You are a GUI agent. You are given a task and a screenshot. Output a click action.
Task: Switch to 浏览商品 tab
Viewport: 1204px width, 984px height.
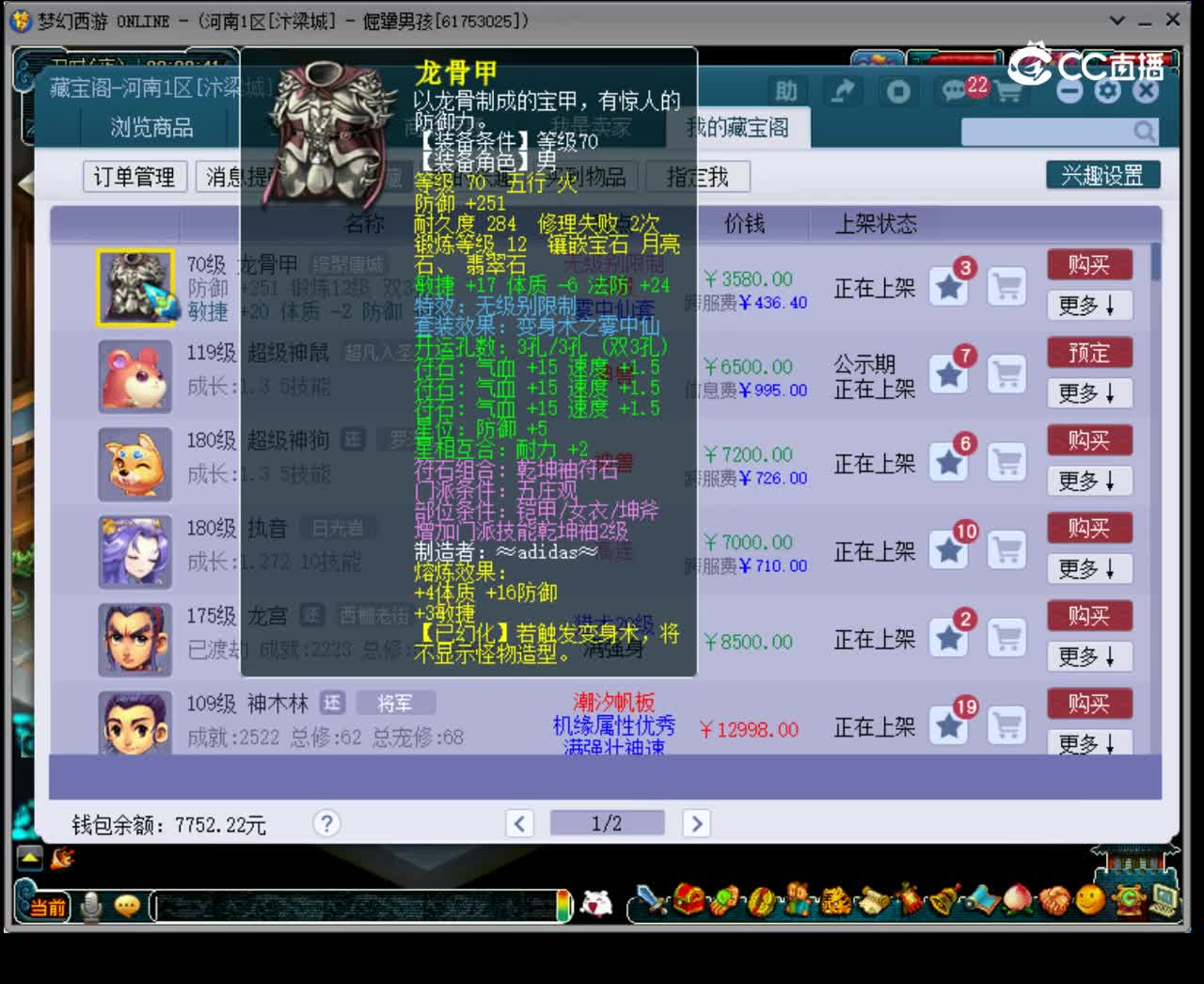coord(151,127)
